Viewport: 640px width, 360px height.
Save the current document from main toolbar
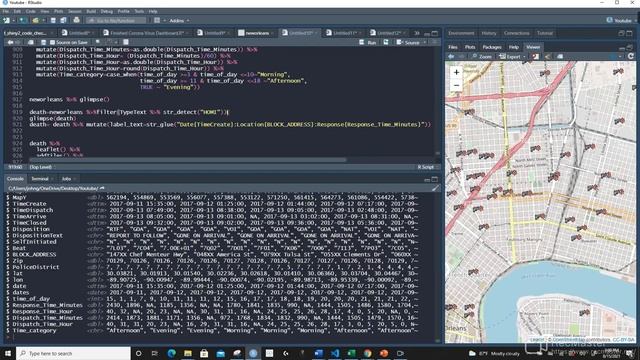(53, 20)
